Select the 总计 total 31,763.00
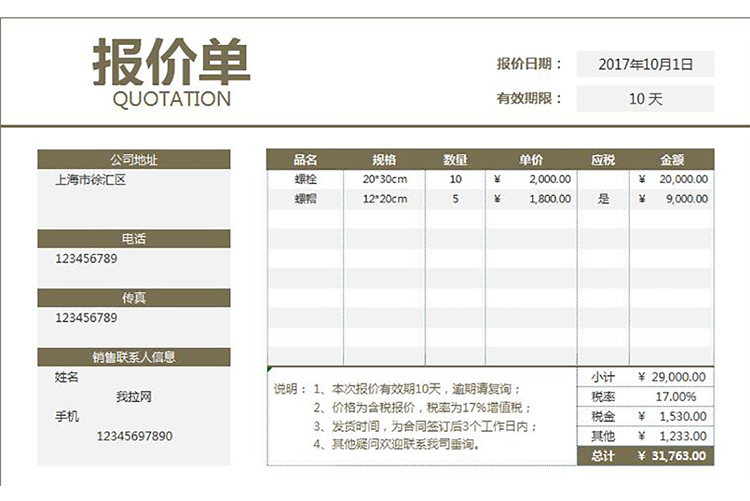This screenshot has width=750, height=501. (x=672, y=456)
